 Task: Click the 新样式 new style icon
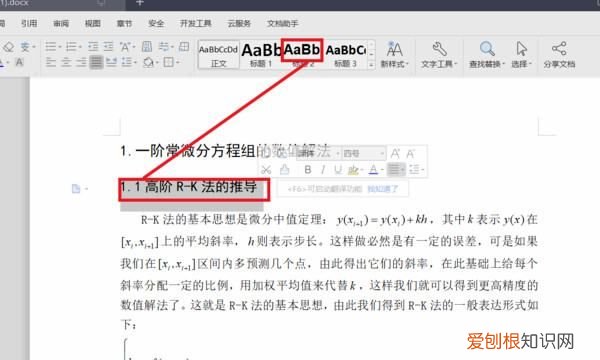point(395,49)
